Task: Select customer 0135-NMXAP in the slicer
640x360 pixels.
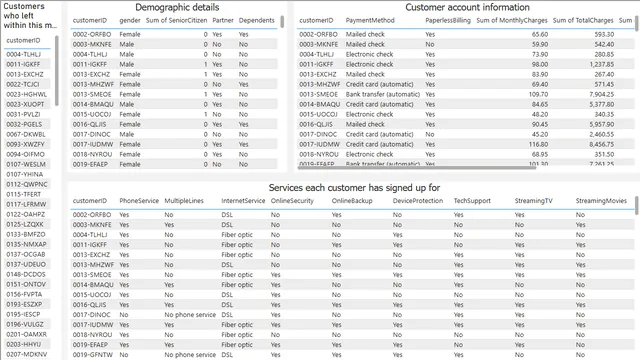Action: (27, 244)
